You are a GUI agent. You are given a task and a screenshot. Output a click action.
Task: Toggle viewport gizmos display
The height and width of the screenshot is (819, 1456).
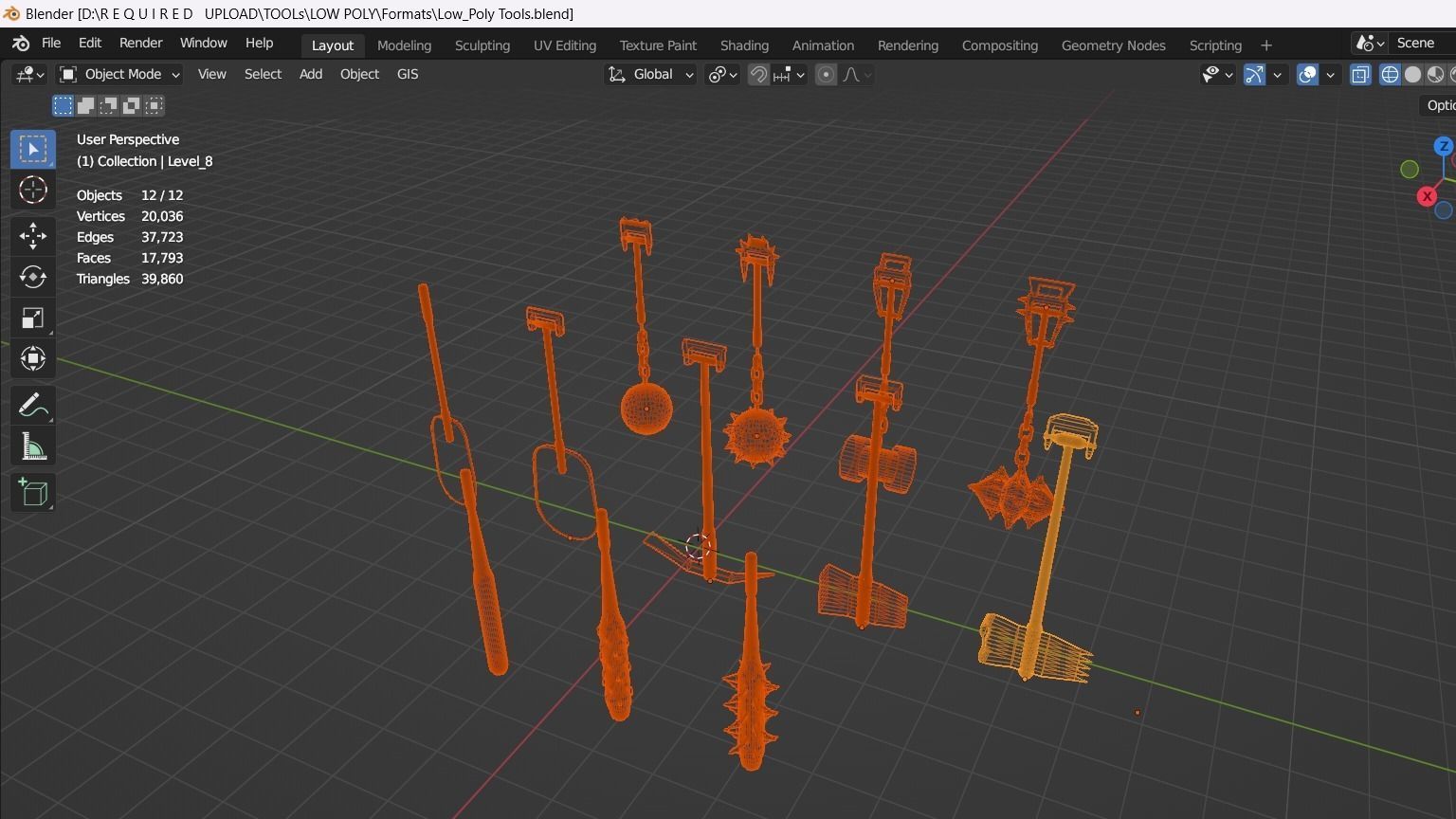(x=1254, y=75)
